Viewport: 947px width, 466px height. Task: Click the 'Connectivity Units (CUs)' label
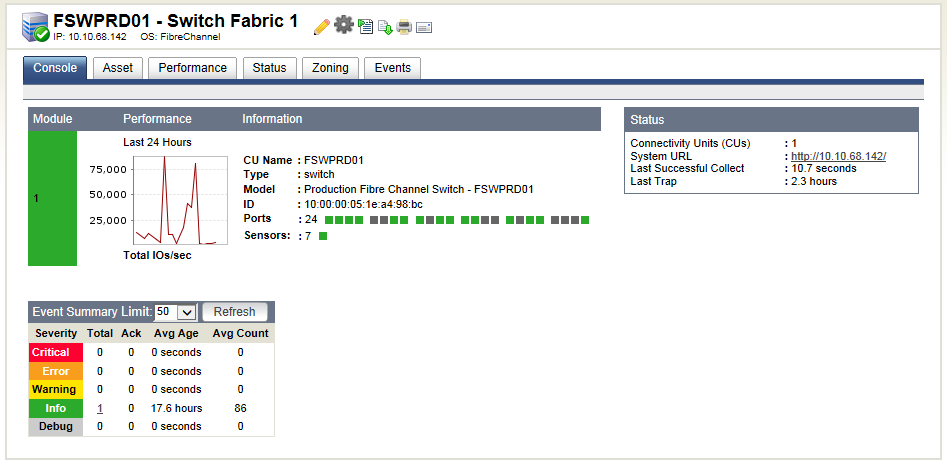coord(690,144)
